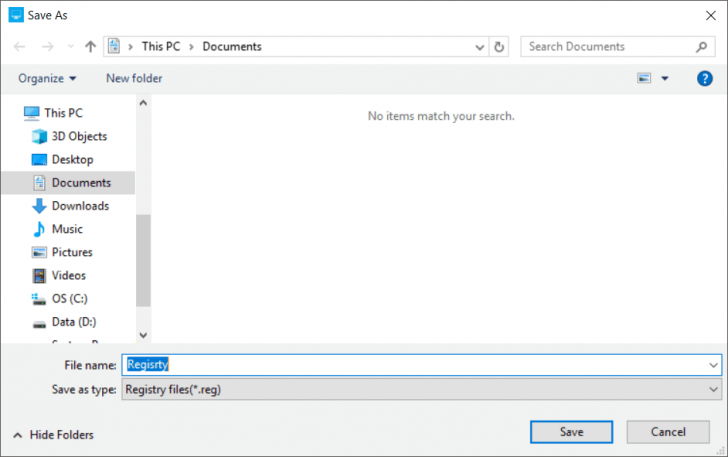Click the OS (C:) drive icon
This screenshot has height=457, width=728.
38,299
